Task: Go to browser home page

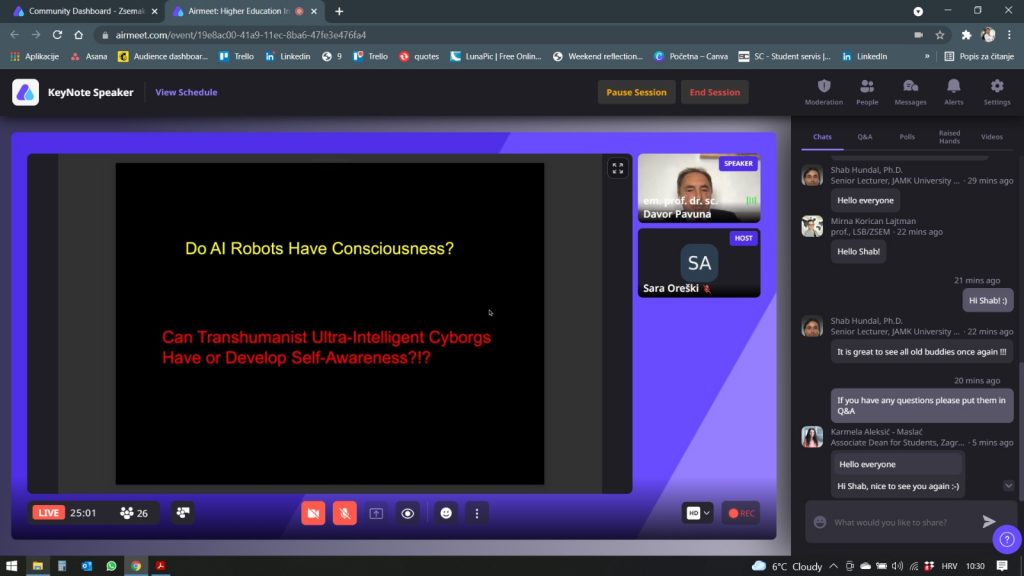Action: point(78,35)
